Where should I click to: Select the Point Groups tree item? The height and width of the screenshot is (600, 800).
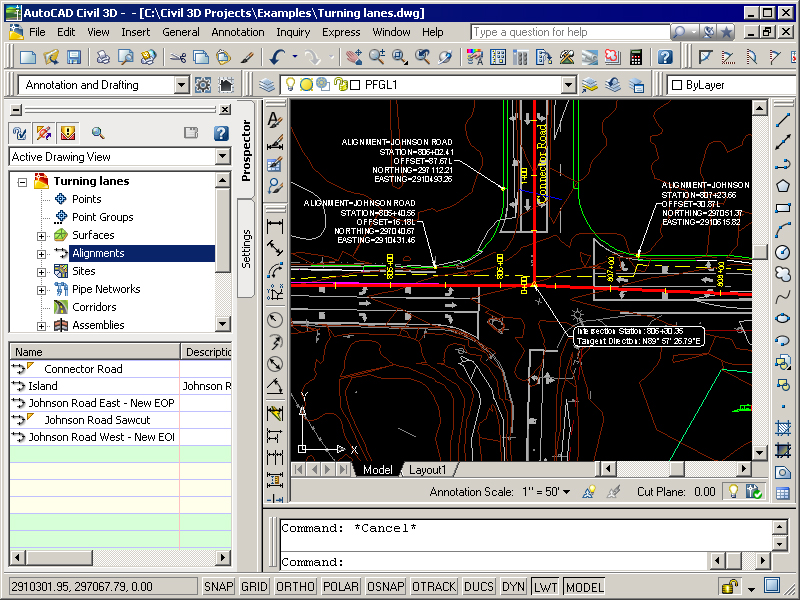(x=102, y=217)
